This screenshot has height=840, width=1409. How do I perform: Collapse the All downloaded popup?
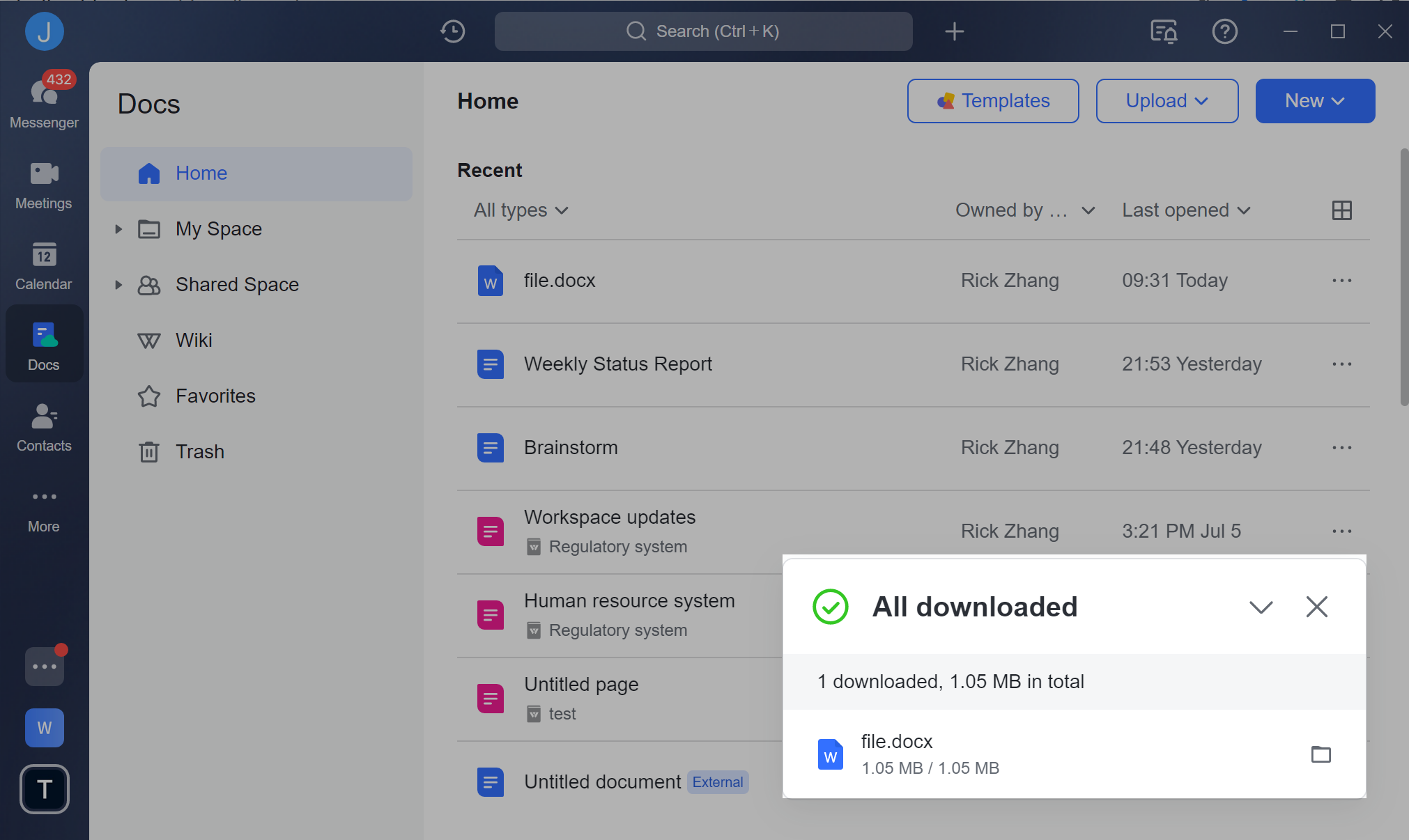tap(1260, 607)
